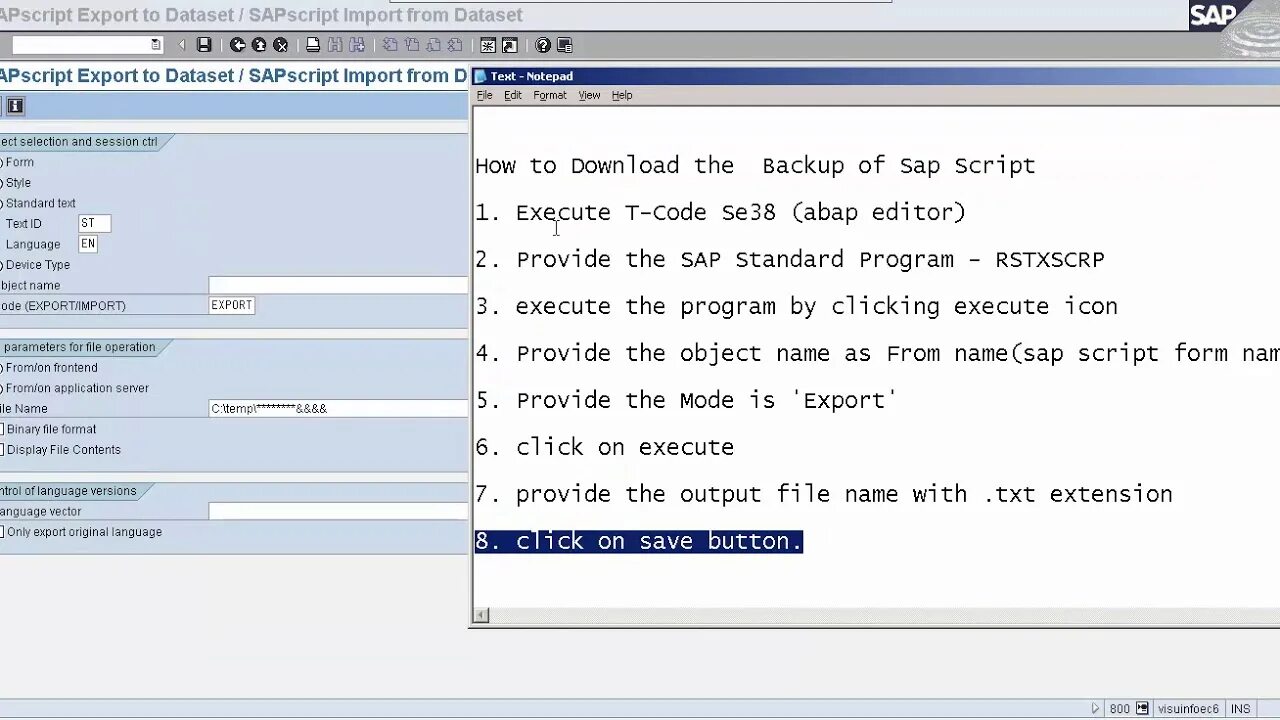Click the green Back arrow icon
Image resolution: width=1280 pixels, height=720 pixels.
[x=237, y=45]
